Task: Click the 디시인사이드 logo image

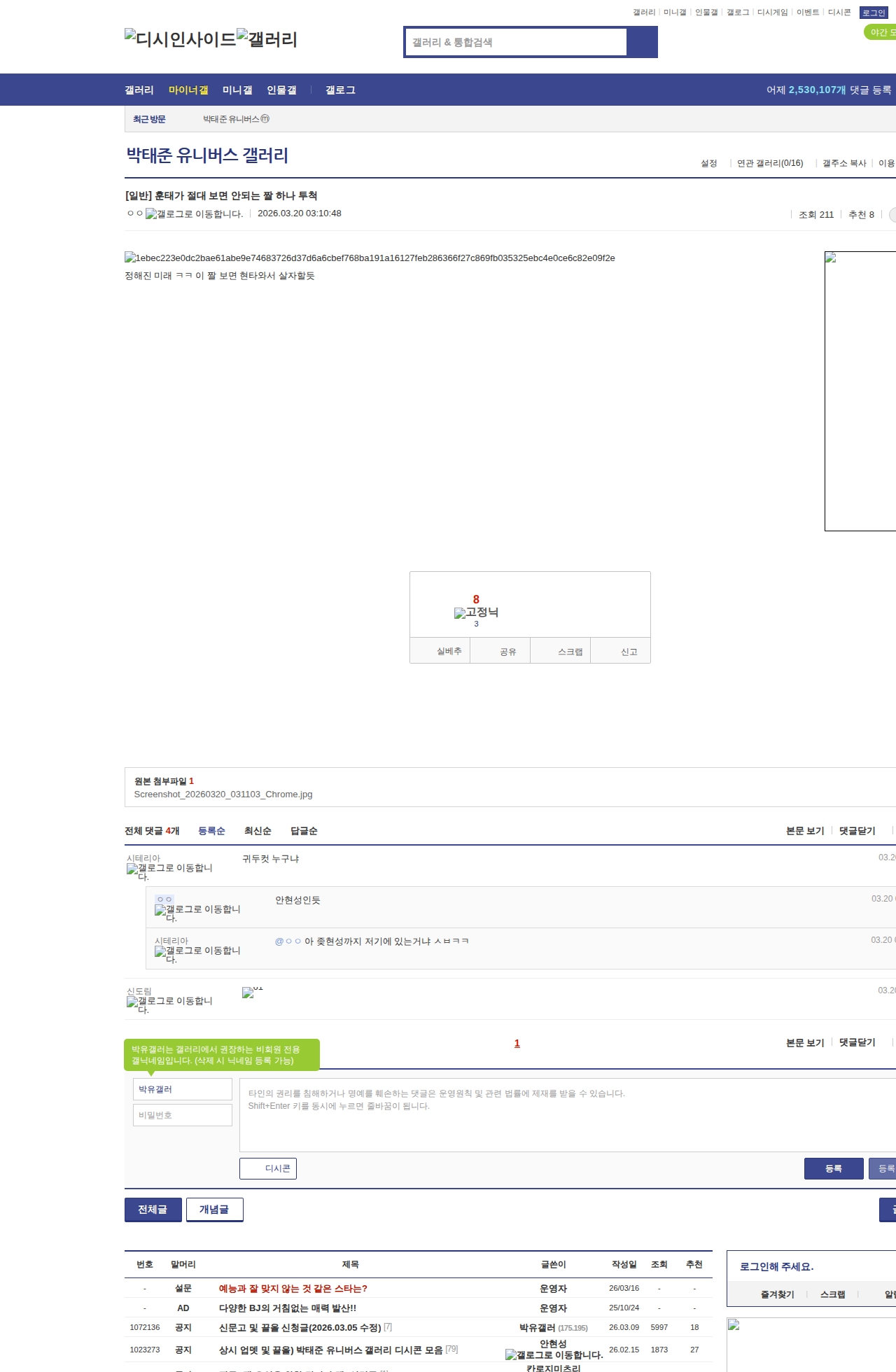Action: click(x=181, y=38)
